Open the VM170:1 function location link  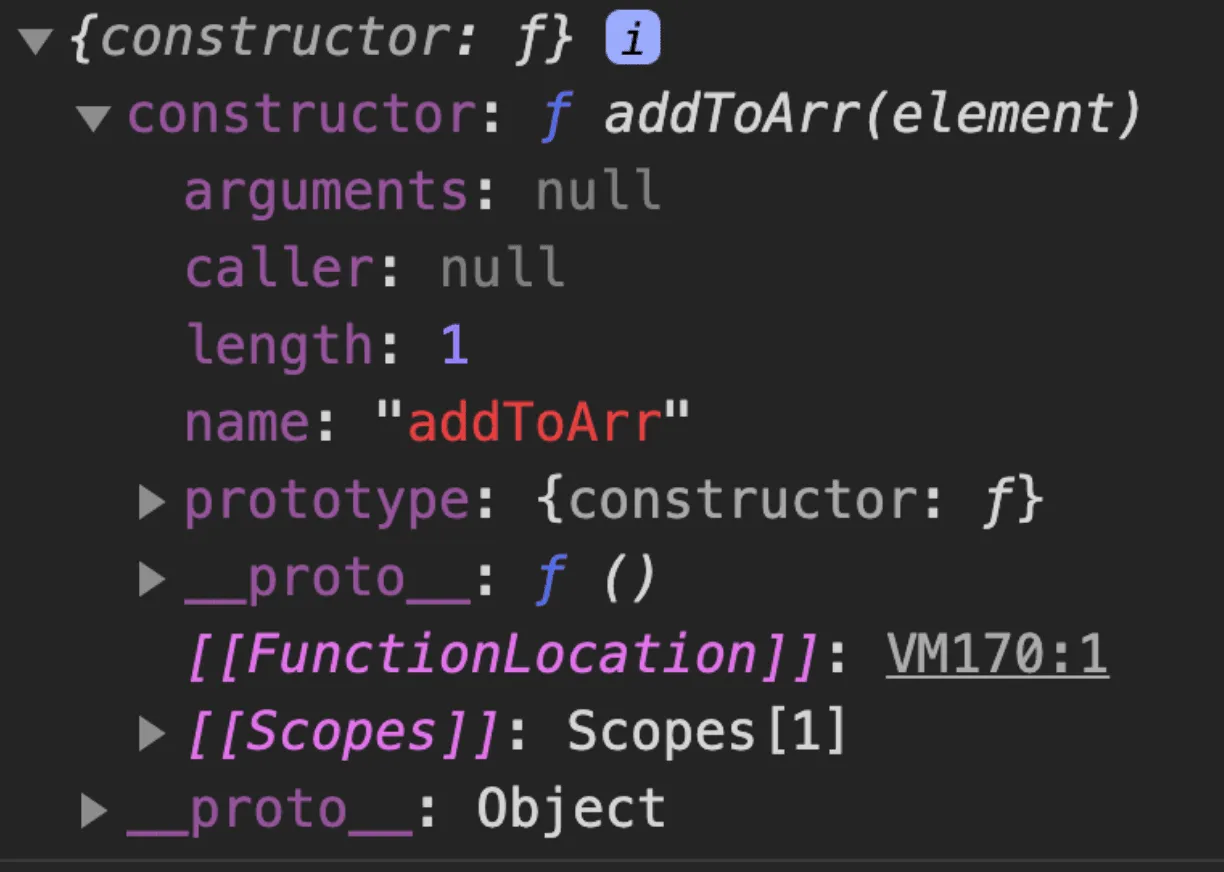click(996, 656)
